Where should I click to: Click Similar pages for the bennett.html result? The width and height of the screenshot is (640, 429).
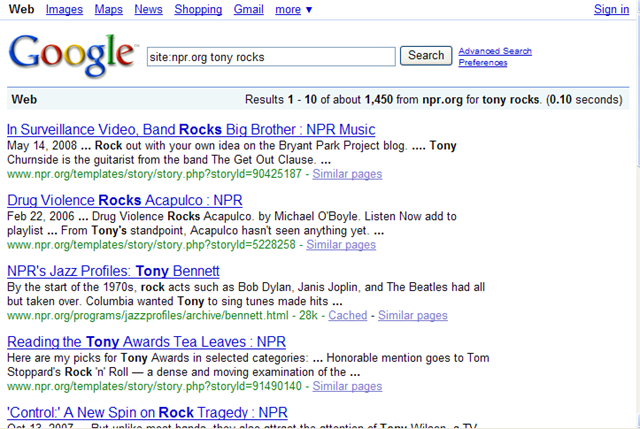click(413, 315)
